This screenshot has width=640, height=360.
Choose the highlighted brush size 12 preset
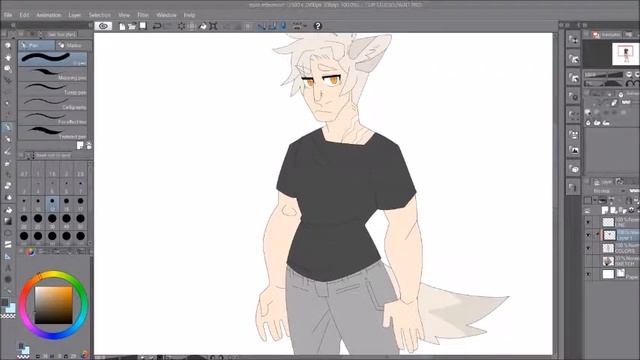click(x=52, y=203)
